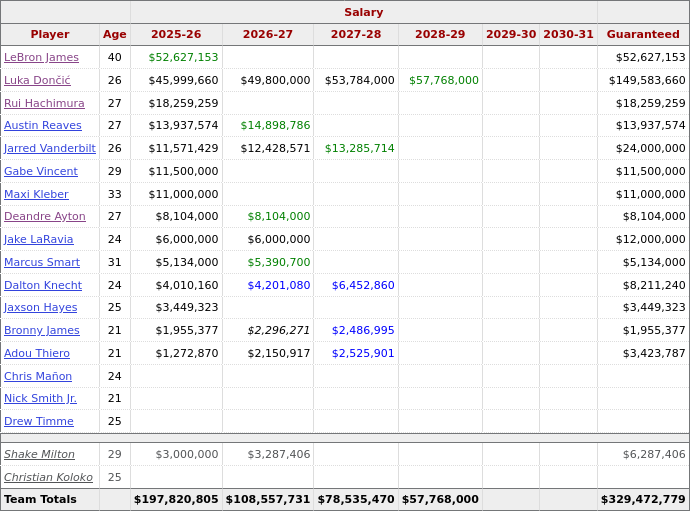Select Adou Thiero's $2,150,917 salary
The image size is (690, 511).
[x=279, y=353]
